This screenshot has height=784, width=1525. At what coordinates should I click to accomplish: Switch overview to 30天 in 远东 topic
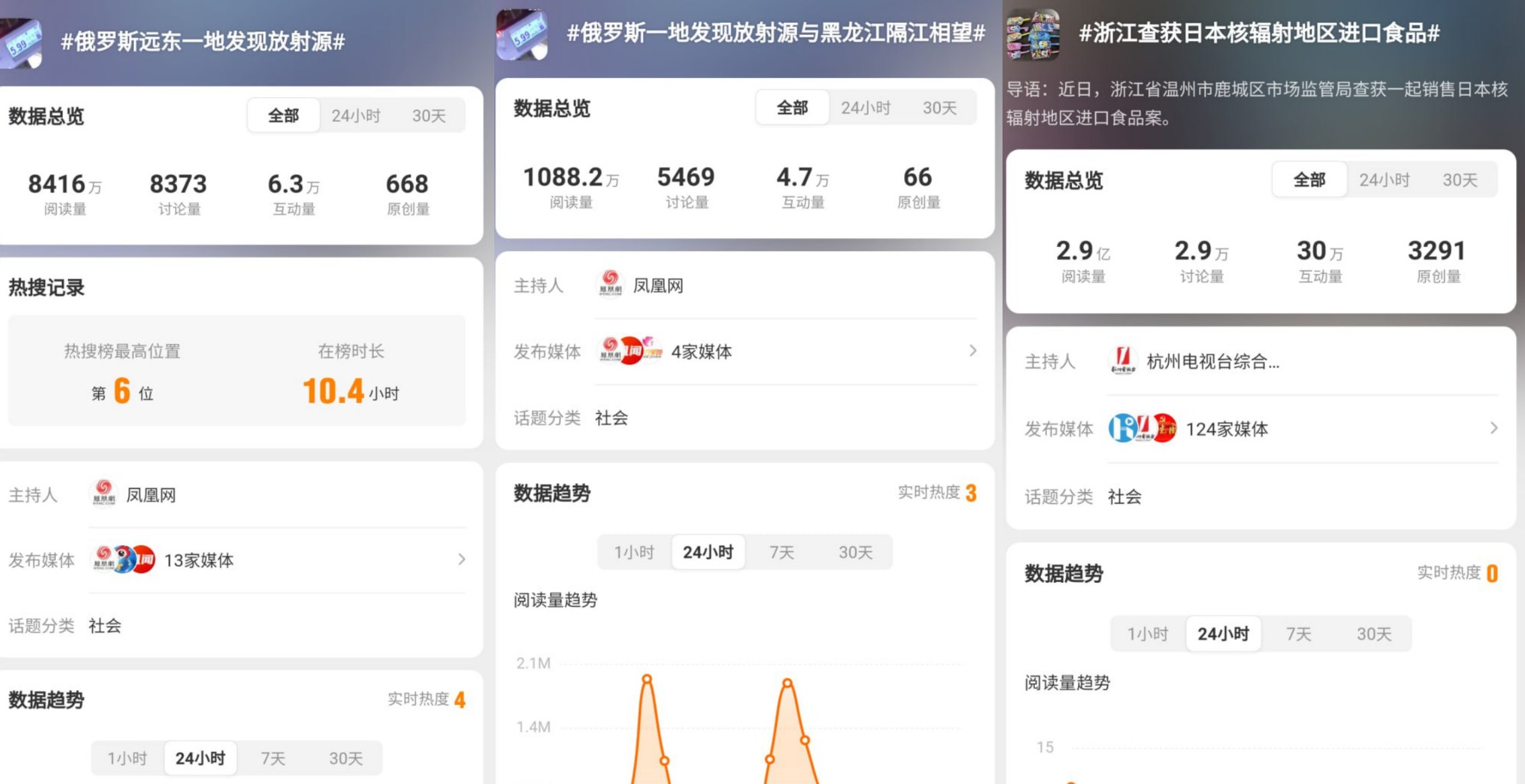[x=429, y=116]
